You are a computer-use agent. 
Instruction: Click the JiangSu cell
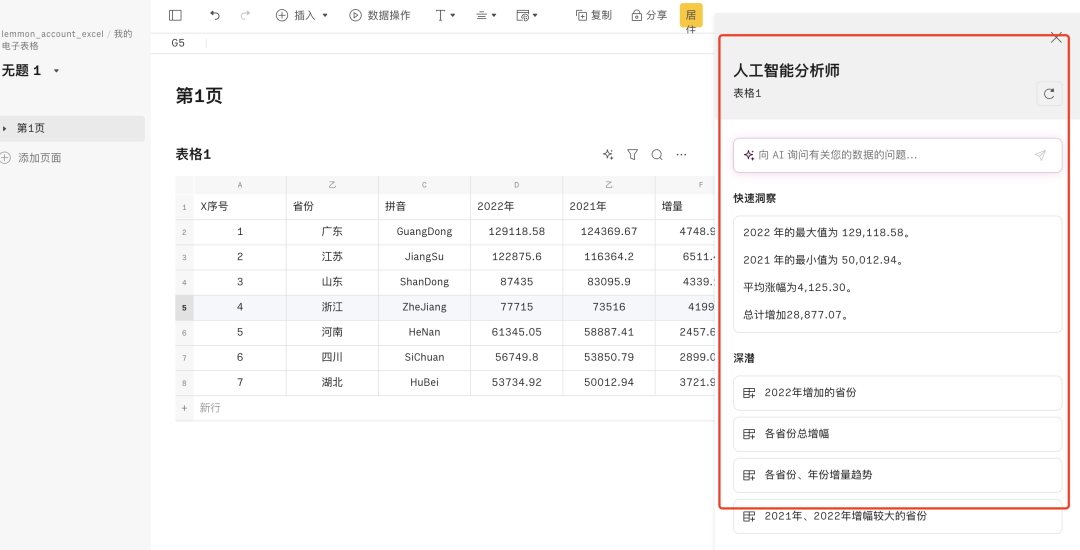point(424,257)
